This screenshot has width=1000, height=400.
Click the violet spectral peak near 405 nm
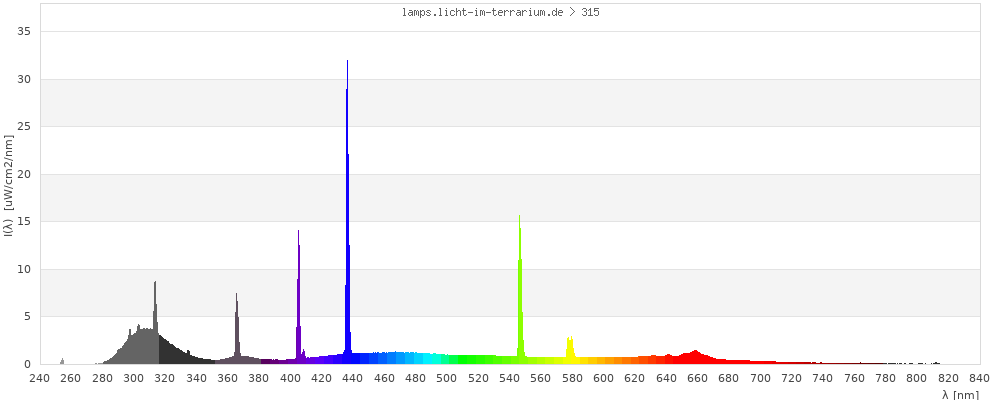coord(298,297)
